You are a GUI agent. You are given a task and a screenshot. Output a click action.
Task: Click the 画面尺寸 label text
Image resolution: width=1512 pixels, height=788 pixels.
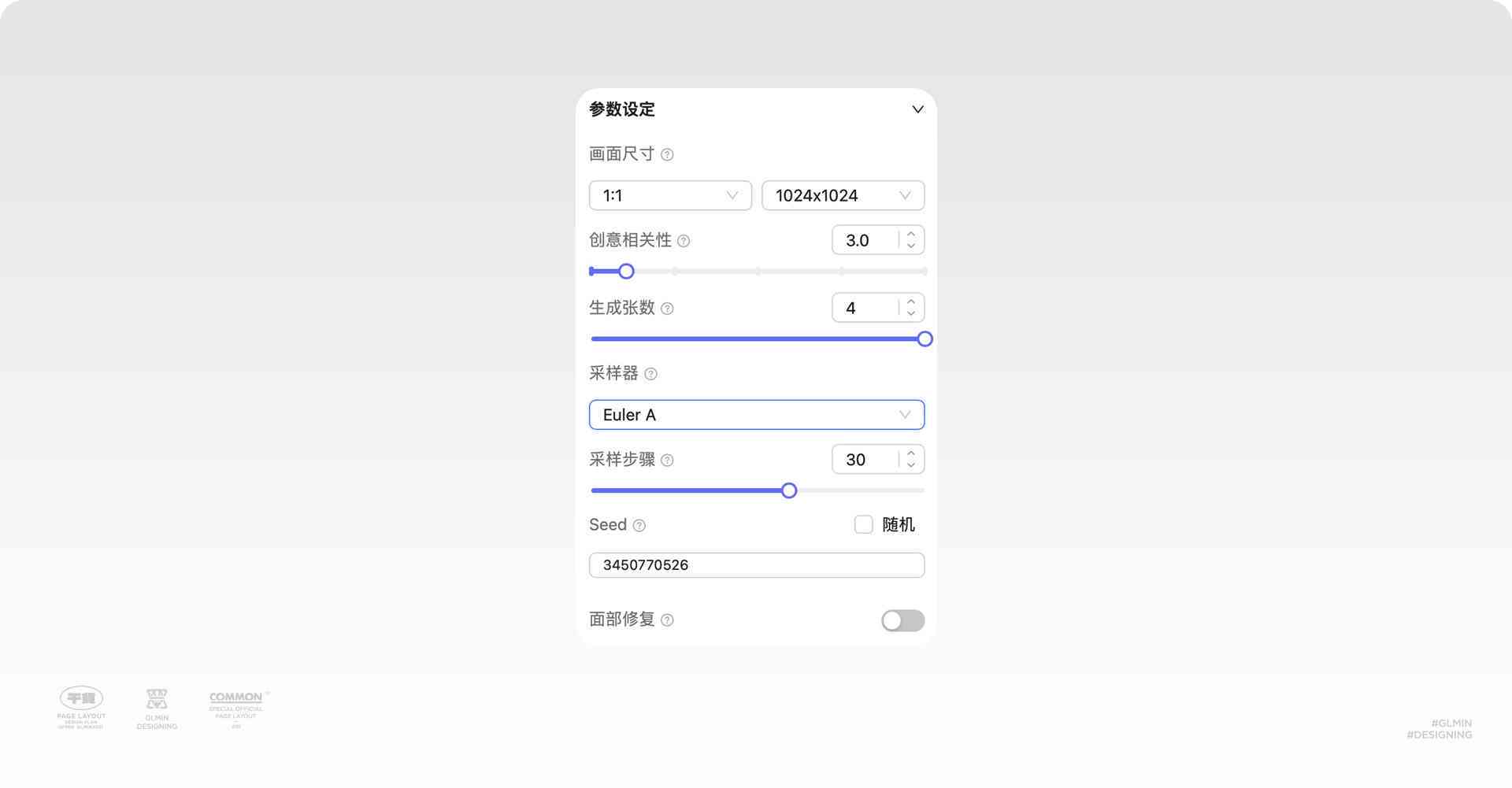[622, 154]
